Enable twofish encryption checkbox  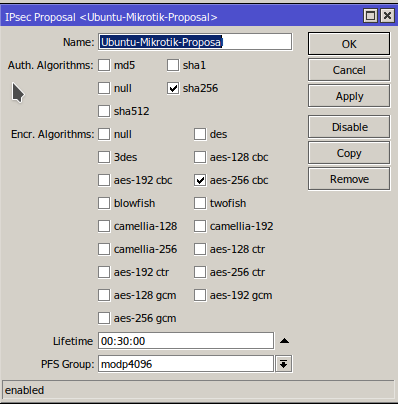point(200,203)
